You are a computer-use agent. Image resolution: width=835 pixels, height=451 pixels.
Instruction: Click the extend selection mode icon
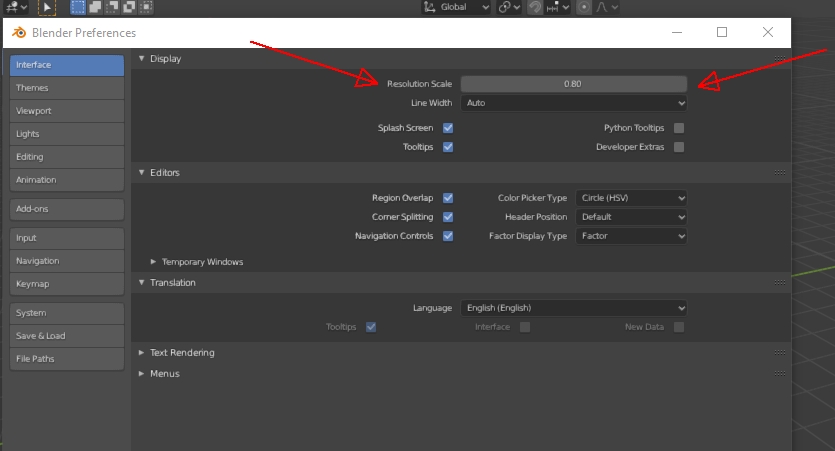tap(94, 7)
